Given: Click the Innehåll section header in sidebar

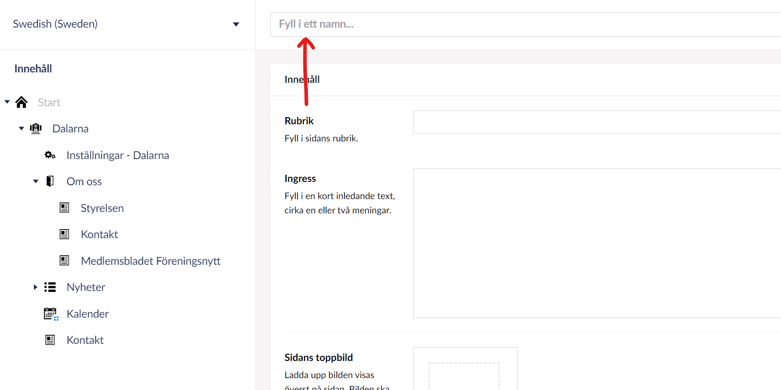Looking at the screenshot, I should (33, 69).
